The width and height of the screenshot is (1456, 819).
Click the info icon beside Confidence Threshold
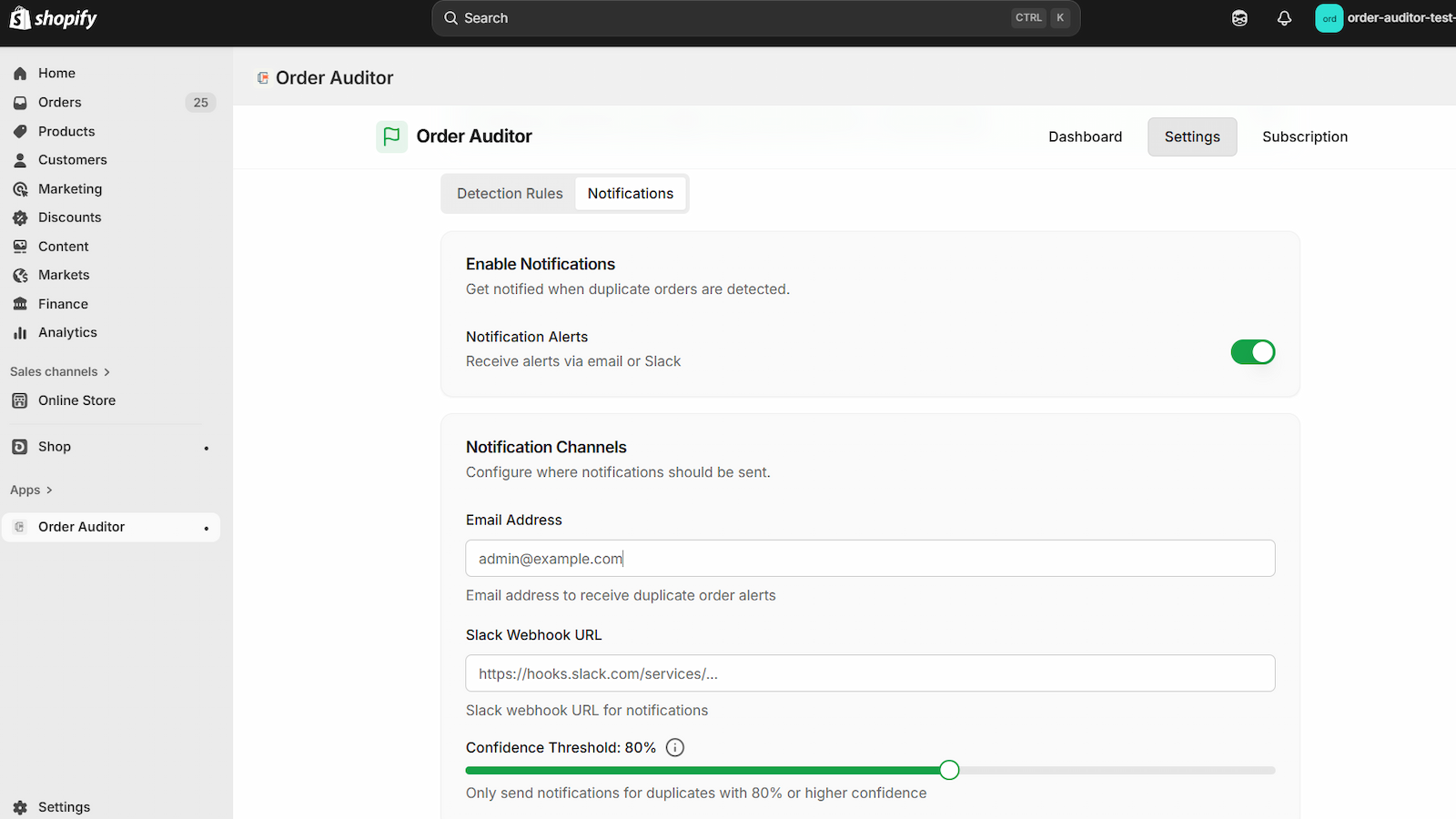coord(675,748)
